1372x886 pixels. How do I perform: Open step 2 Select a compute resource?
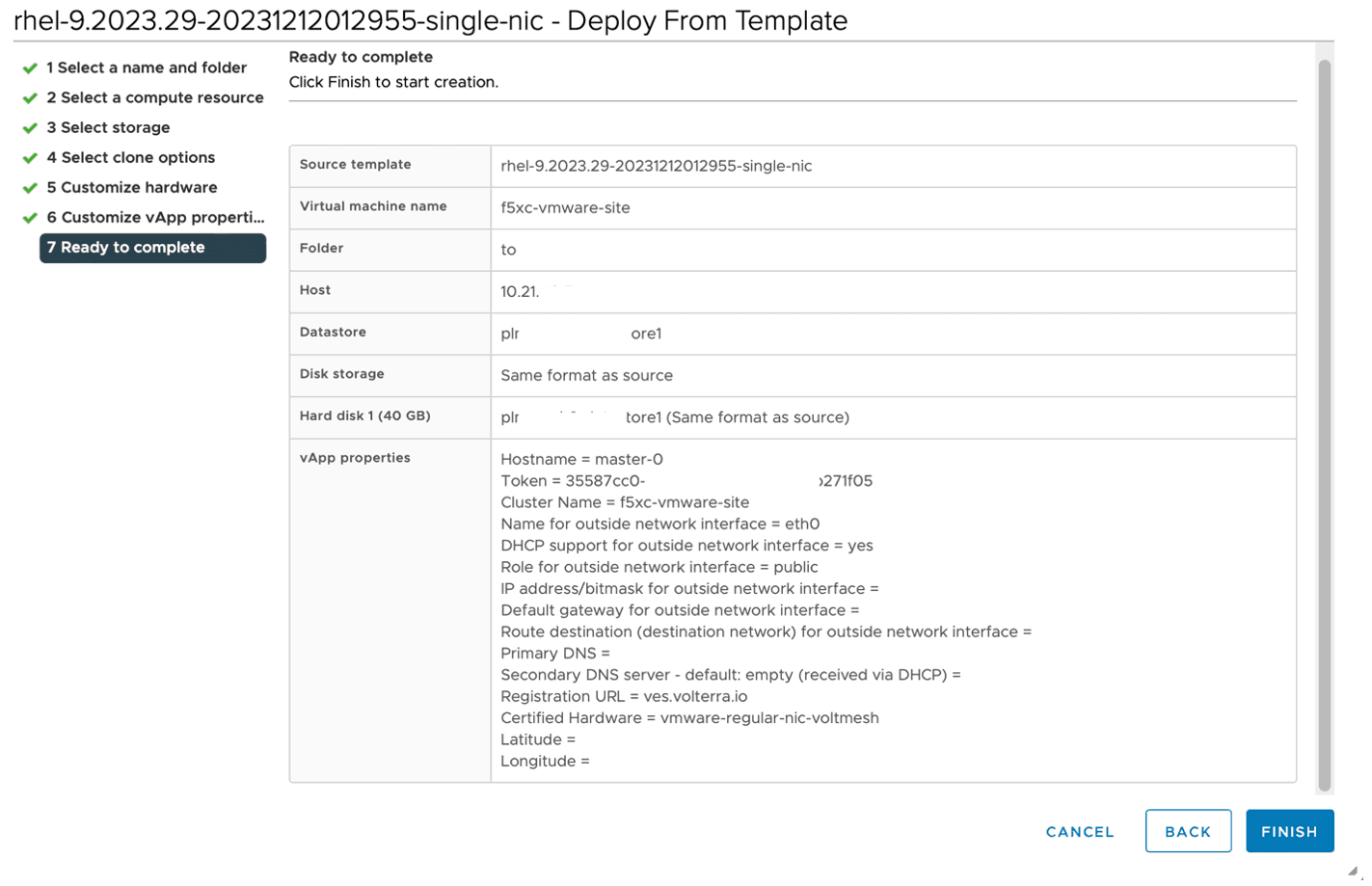click(154, 97)
